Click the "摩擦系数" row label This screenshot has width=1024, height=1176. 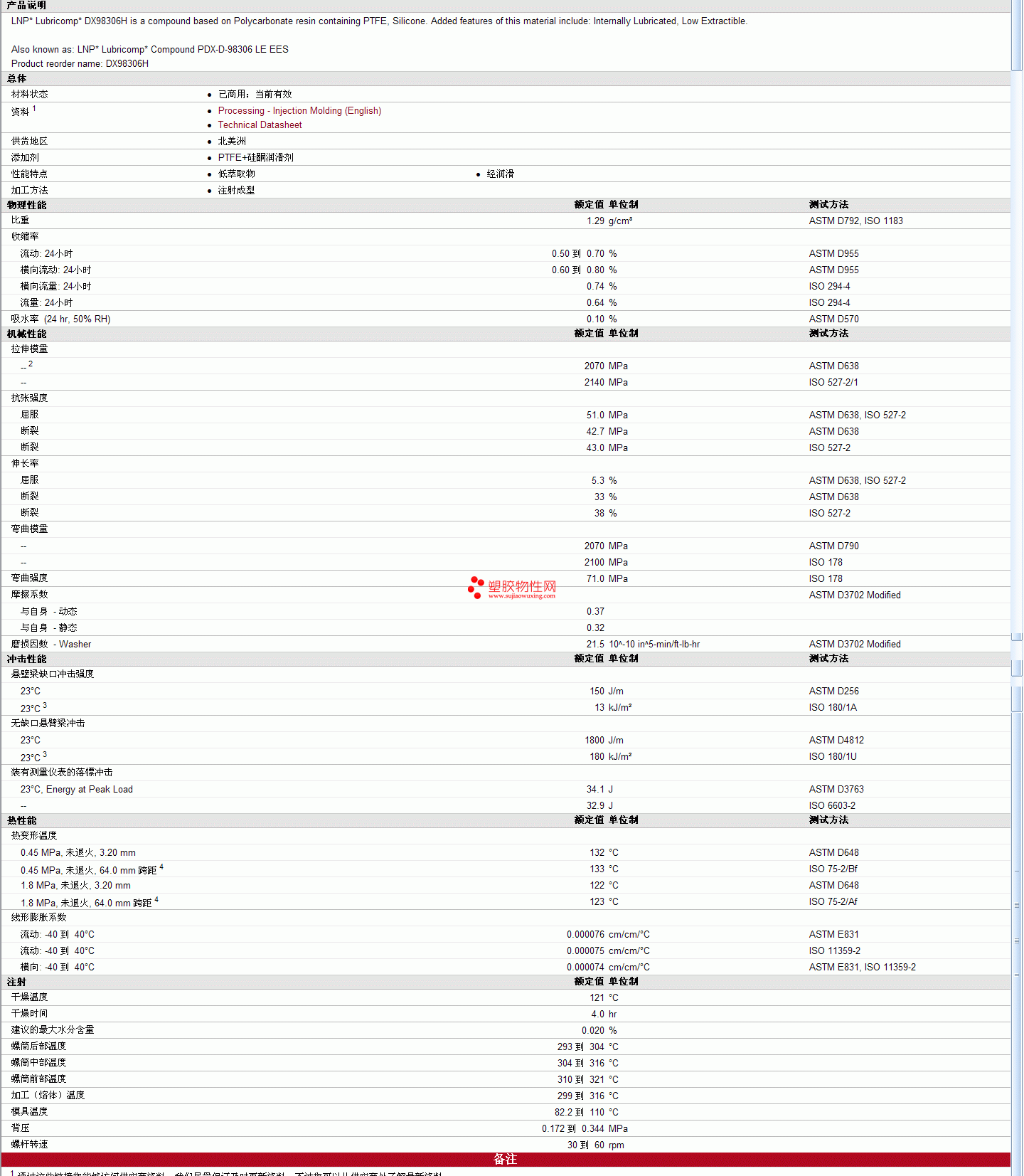click(30, 595)
